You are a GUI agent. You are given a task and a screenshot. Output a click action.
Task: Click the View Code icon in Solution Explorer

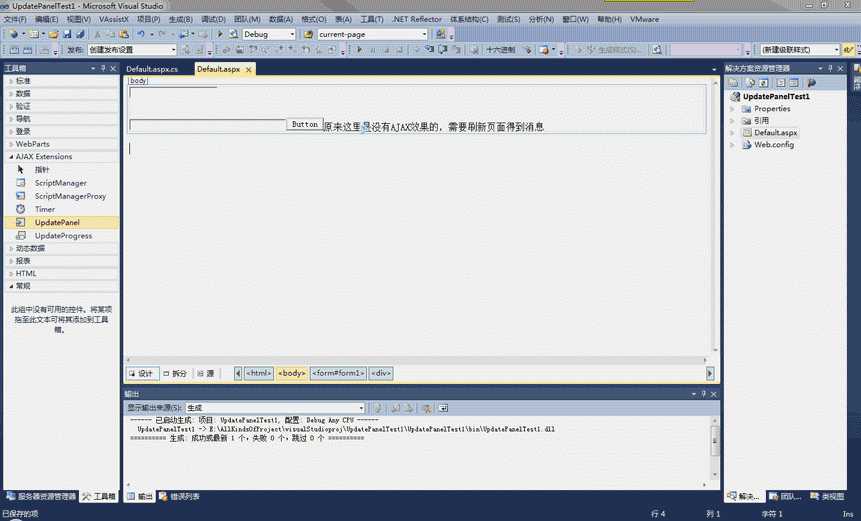(x=781, y=83)
